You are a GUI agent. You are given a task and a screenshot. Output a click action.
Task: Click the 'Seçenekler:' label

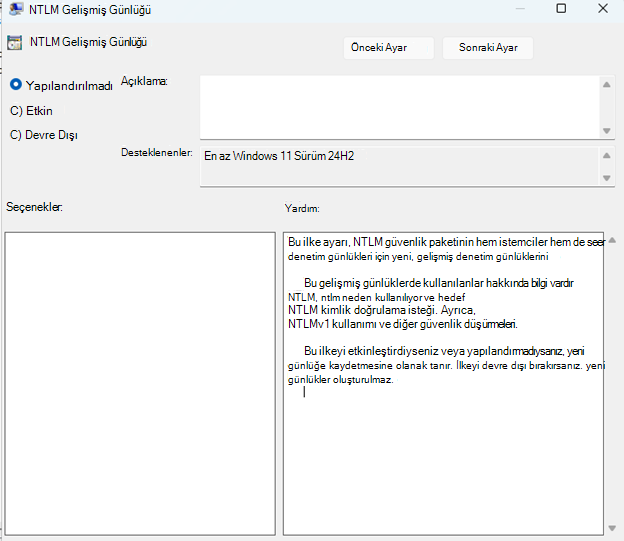coord(34,207)
